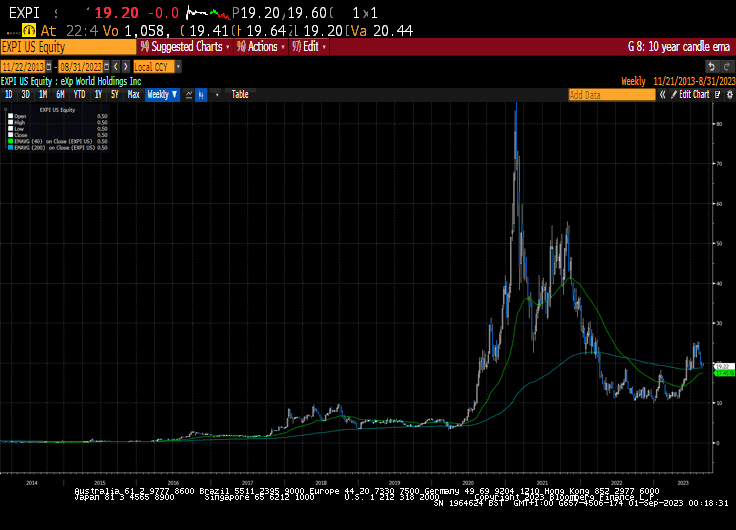Click G 8: 10 year candle ema title
Screen dimensions: 736x530
[679, 46]
